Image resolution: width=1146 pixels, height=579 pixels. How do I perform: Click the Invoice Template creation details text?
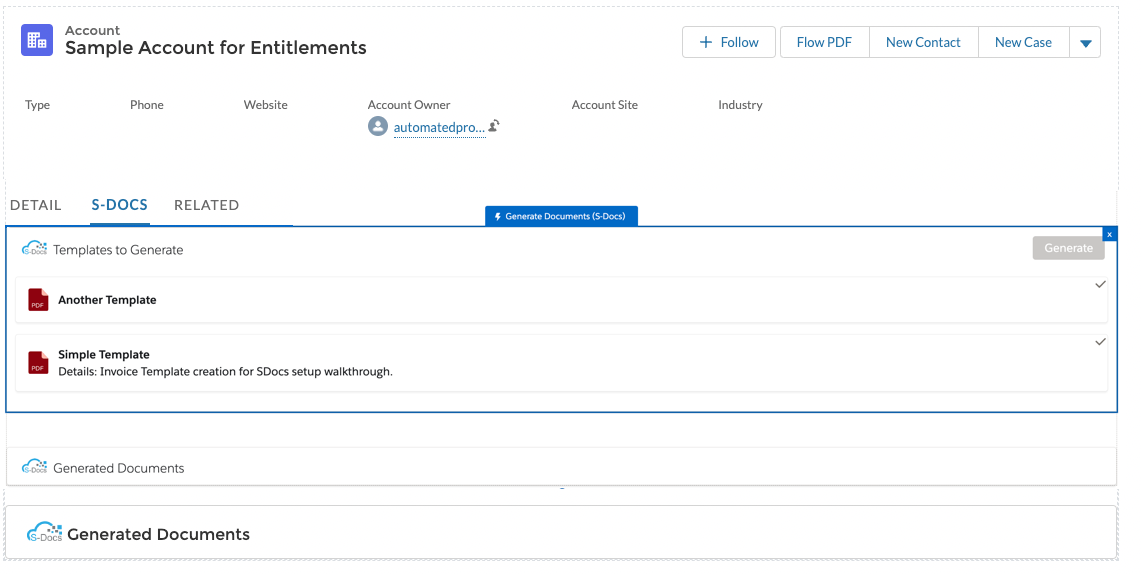(226, 371)
